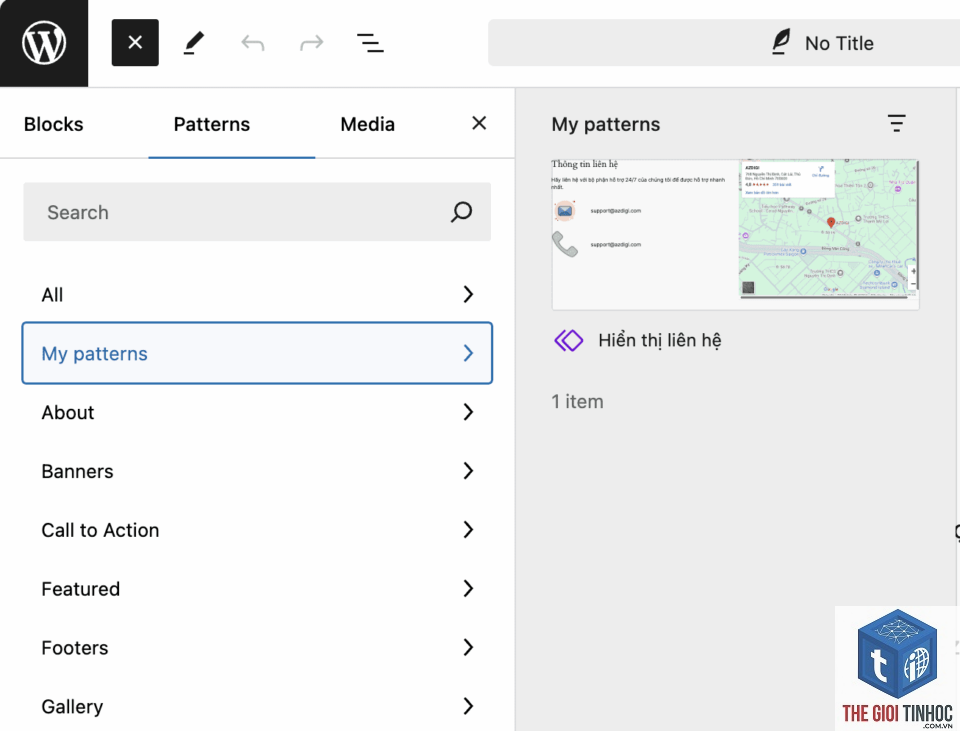
Task: Focus the Search patterns field
Action: pyautogui.click(x=257, y=212)
